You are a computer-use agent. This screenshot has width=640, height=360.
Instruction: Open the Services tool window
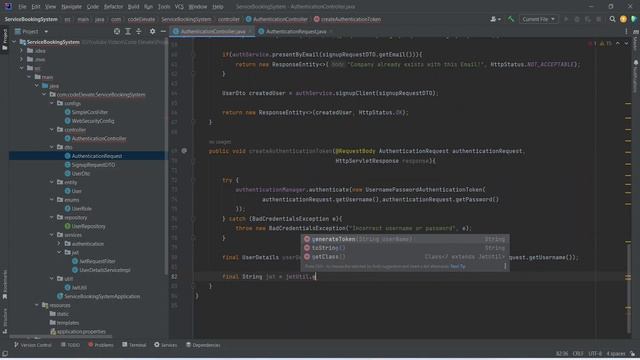point(165,345)
